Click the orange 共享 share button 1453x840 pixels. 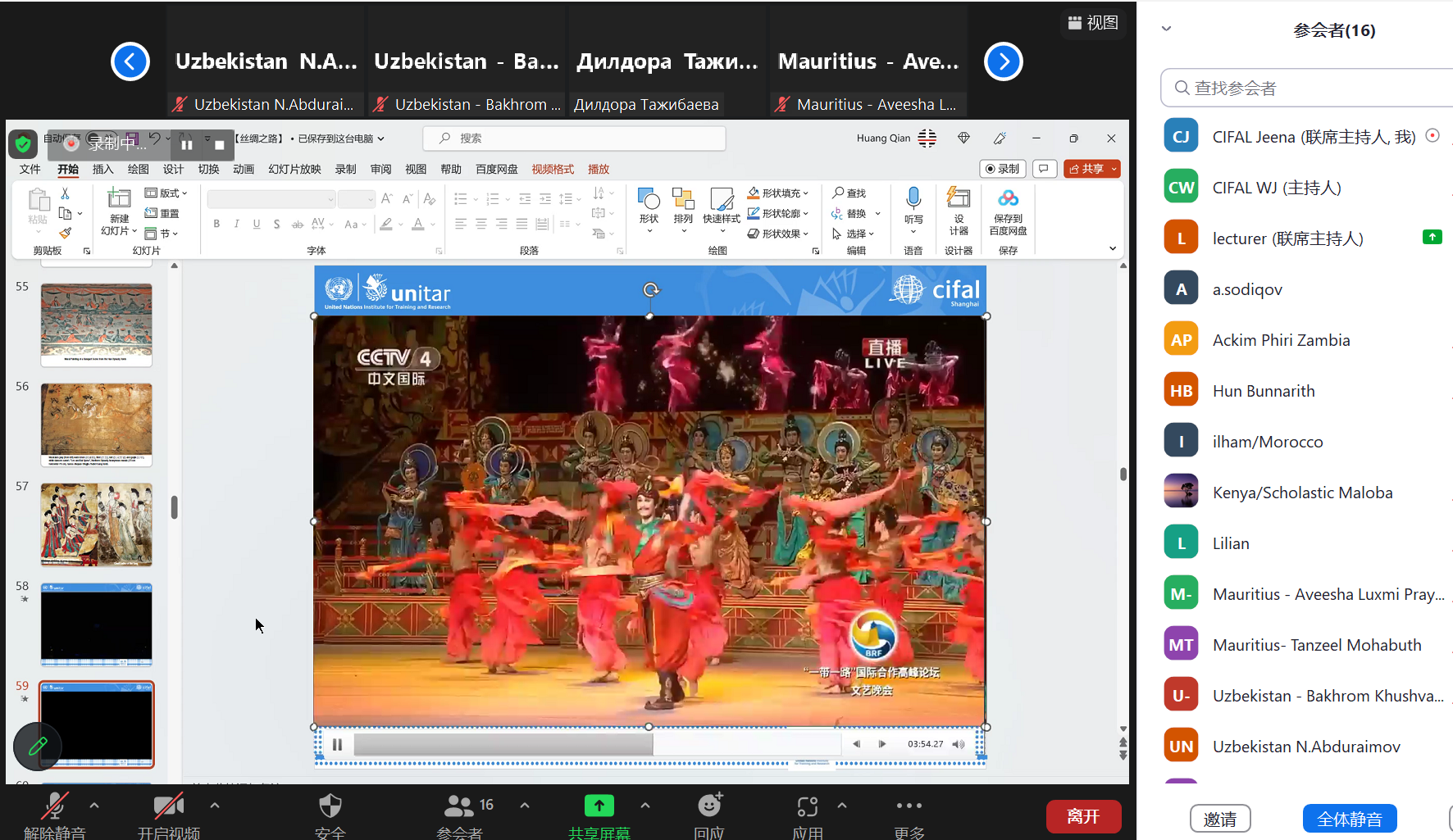(x=1092, y=169)
